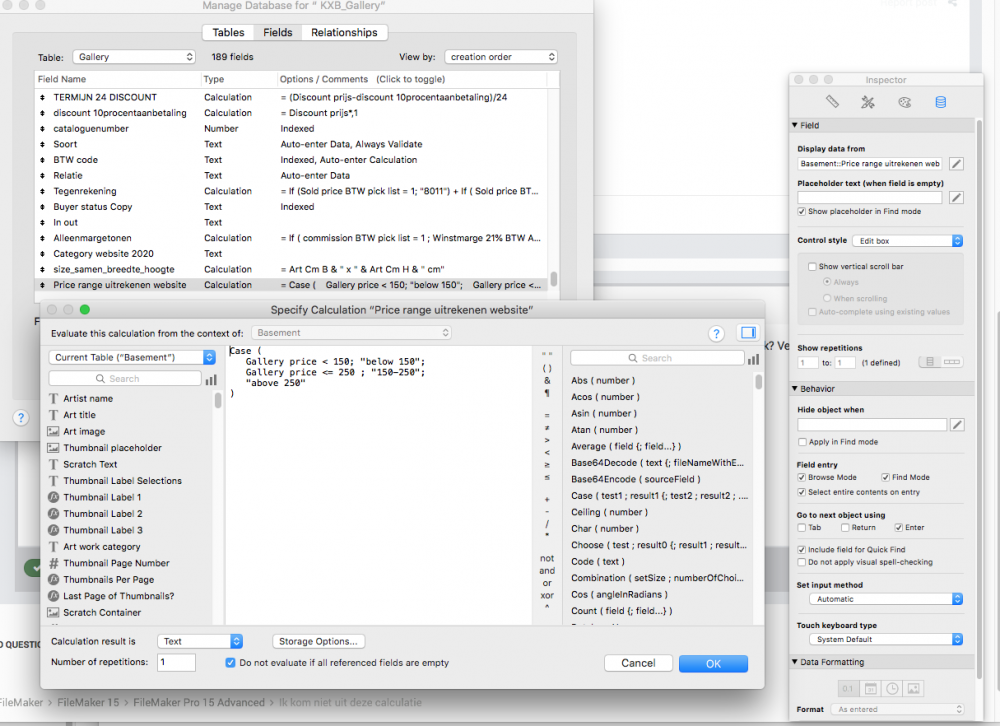The width and height of the screenshot is (1000, 726).
Task: Toggle Include field for Quick Find
Action: [802, 550]
